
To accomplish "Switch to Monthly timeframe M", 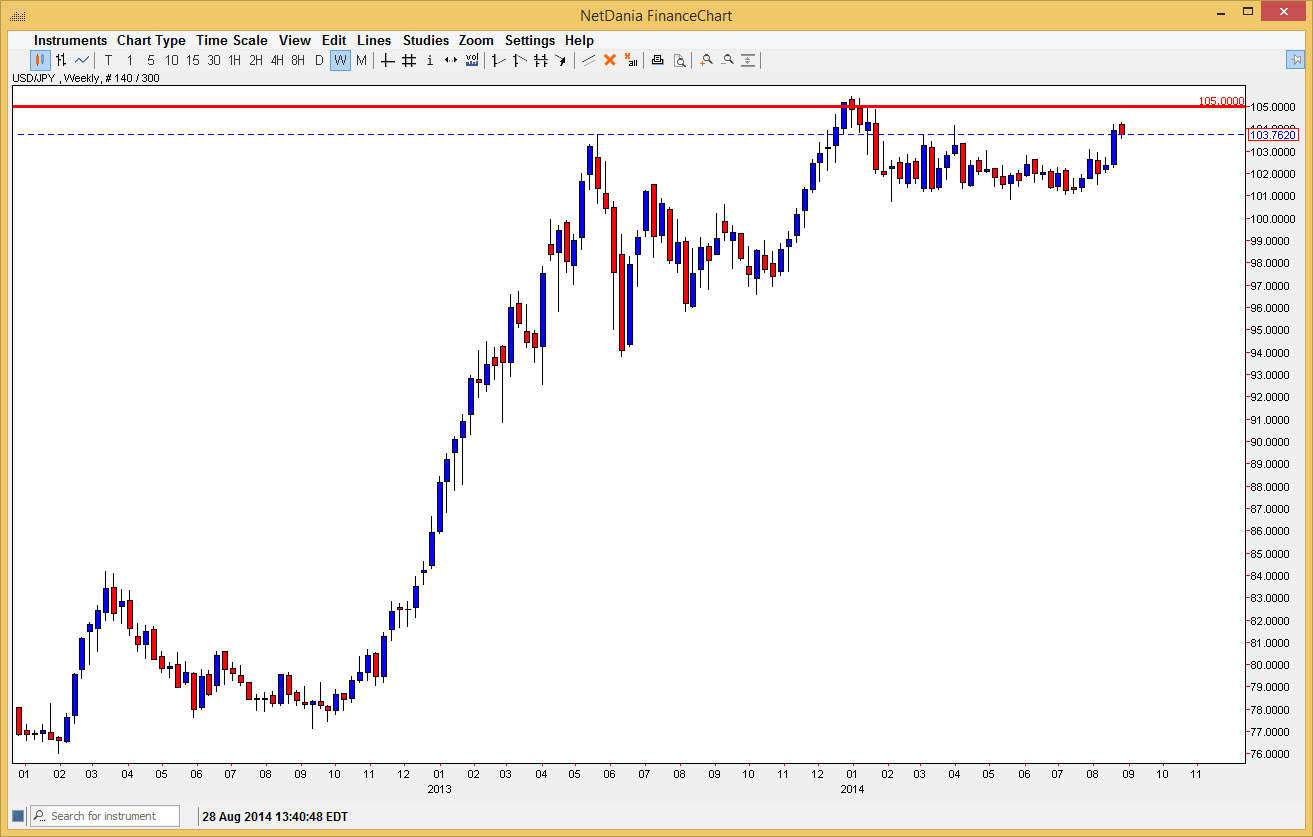I will click(x=362, y=60).
